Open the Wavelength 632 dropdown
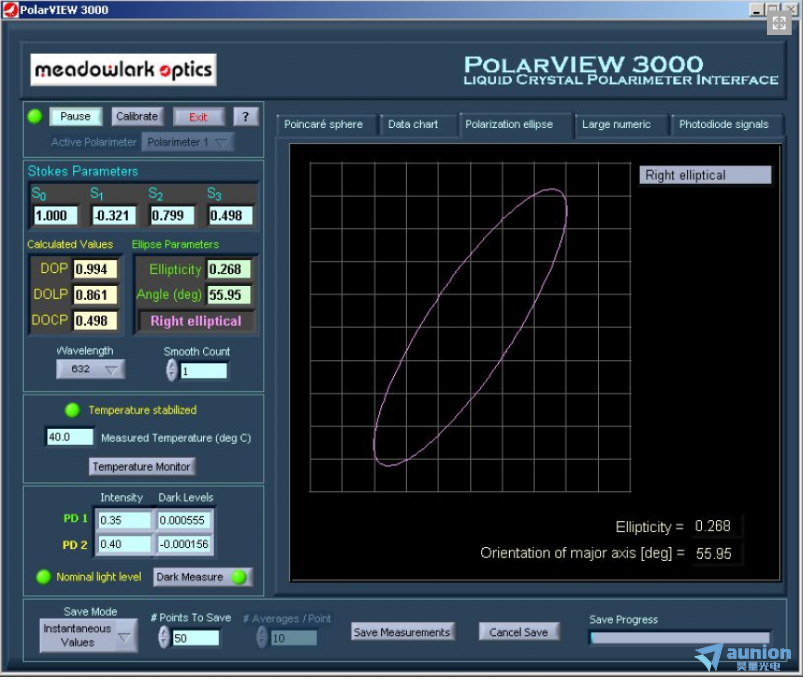 (x=90, y=370)
